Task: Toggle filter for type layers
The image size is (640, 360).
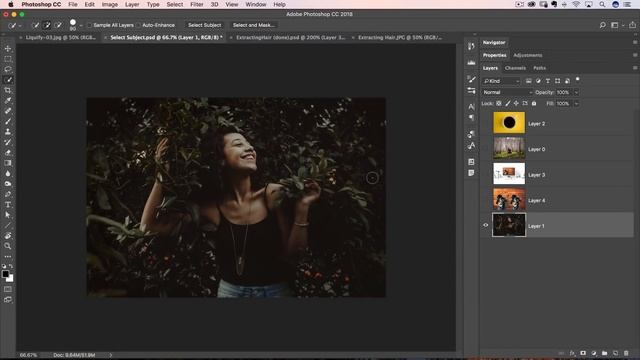Action: pyautogui.click(x=548, y=81)
